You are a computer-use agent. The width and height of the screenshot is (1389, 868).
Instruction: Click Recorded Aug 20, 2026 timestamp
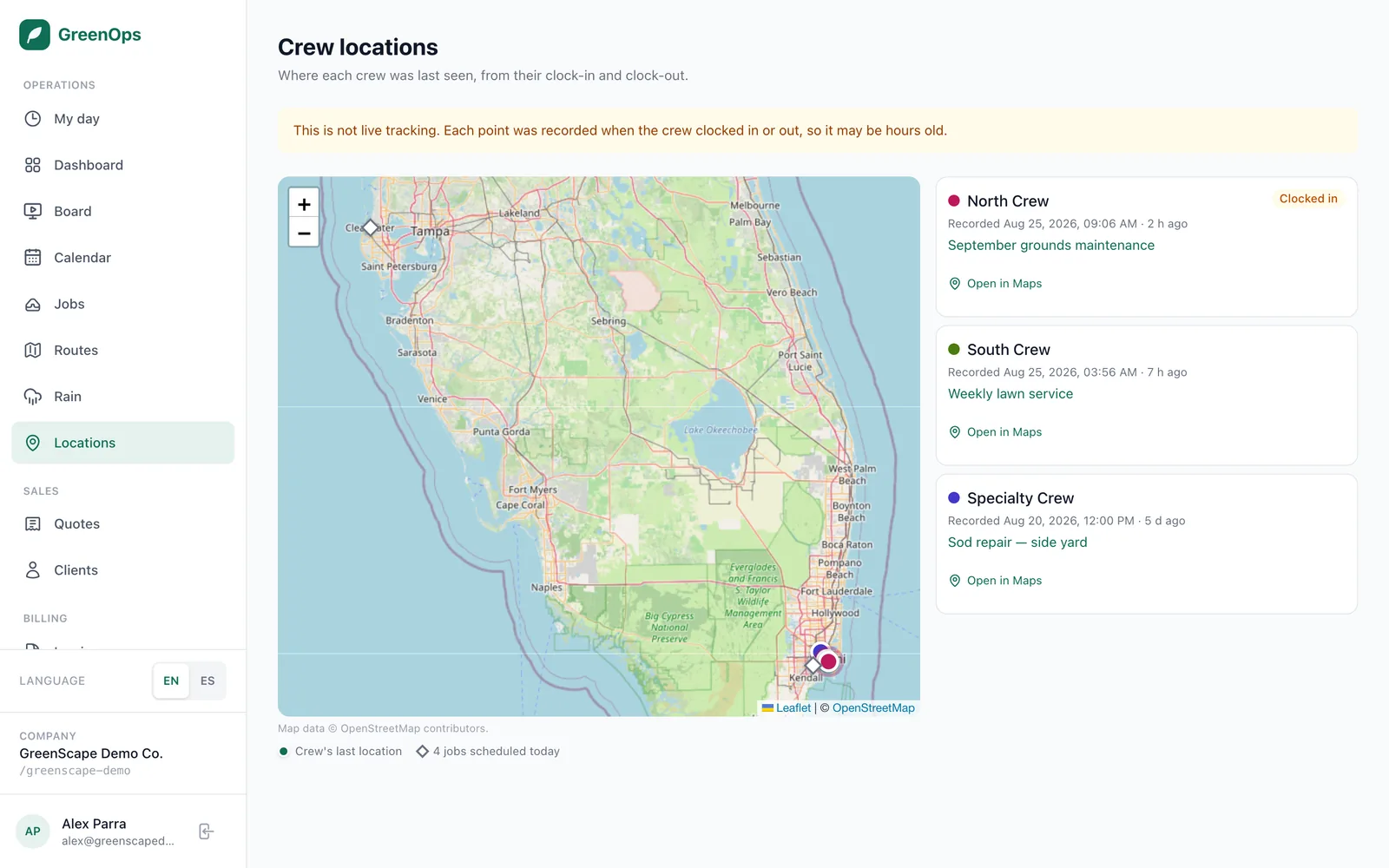(x=1066, y=521)
